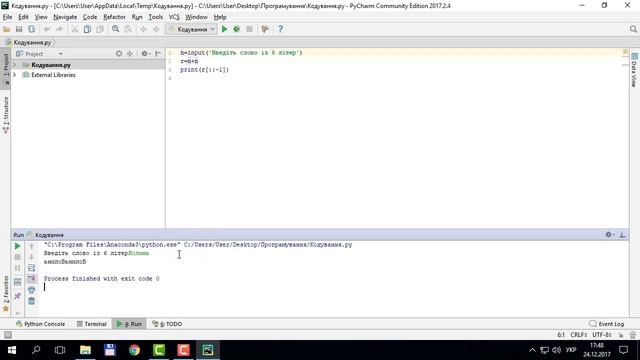
Task: Stop process in Run panel sidebar
Action: tap(18, 257)
